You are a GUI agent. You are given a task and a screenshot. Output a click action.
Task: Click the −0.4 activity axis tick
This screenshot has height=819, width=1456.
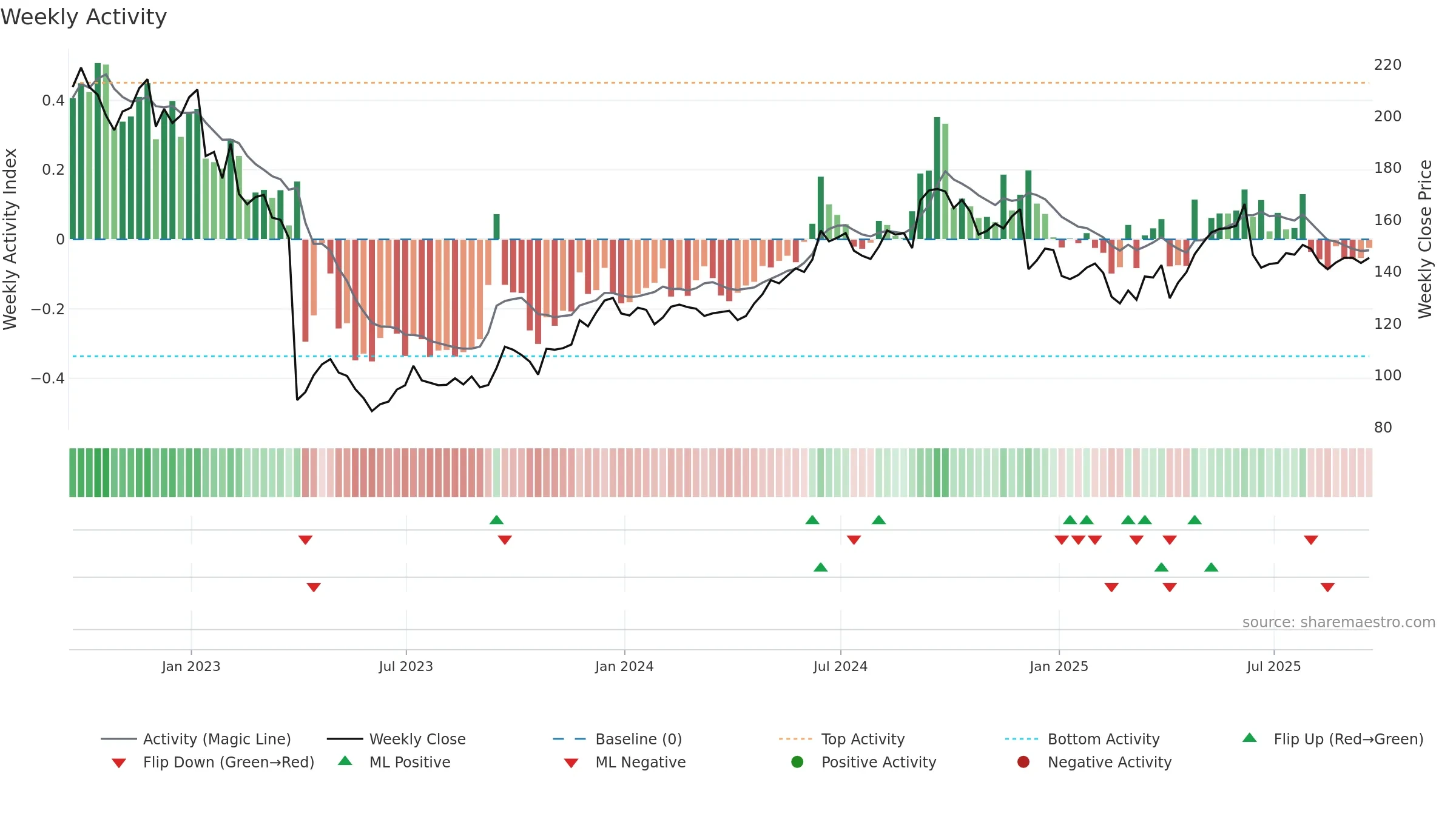click(x=48, y=379)
